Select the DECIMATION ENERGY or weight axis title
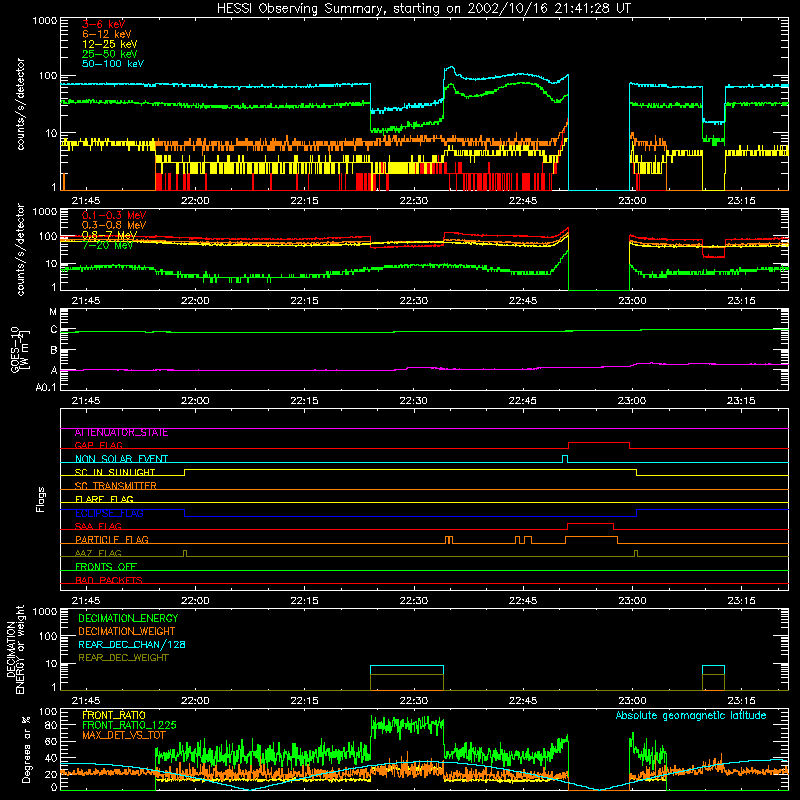Screen dimensions: 800x800 pos(15,649)
